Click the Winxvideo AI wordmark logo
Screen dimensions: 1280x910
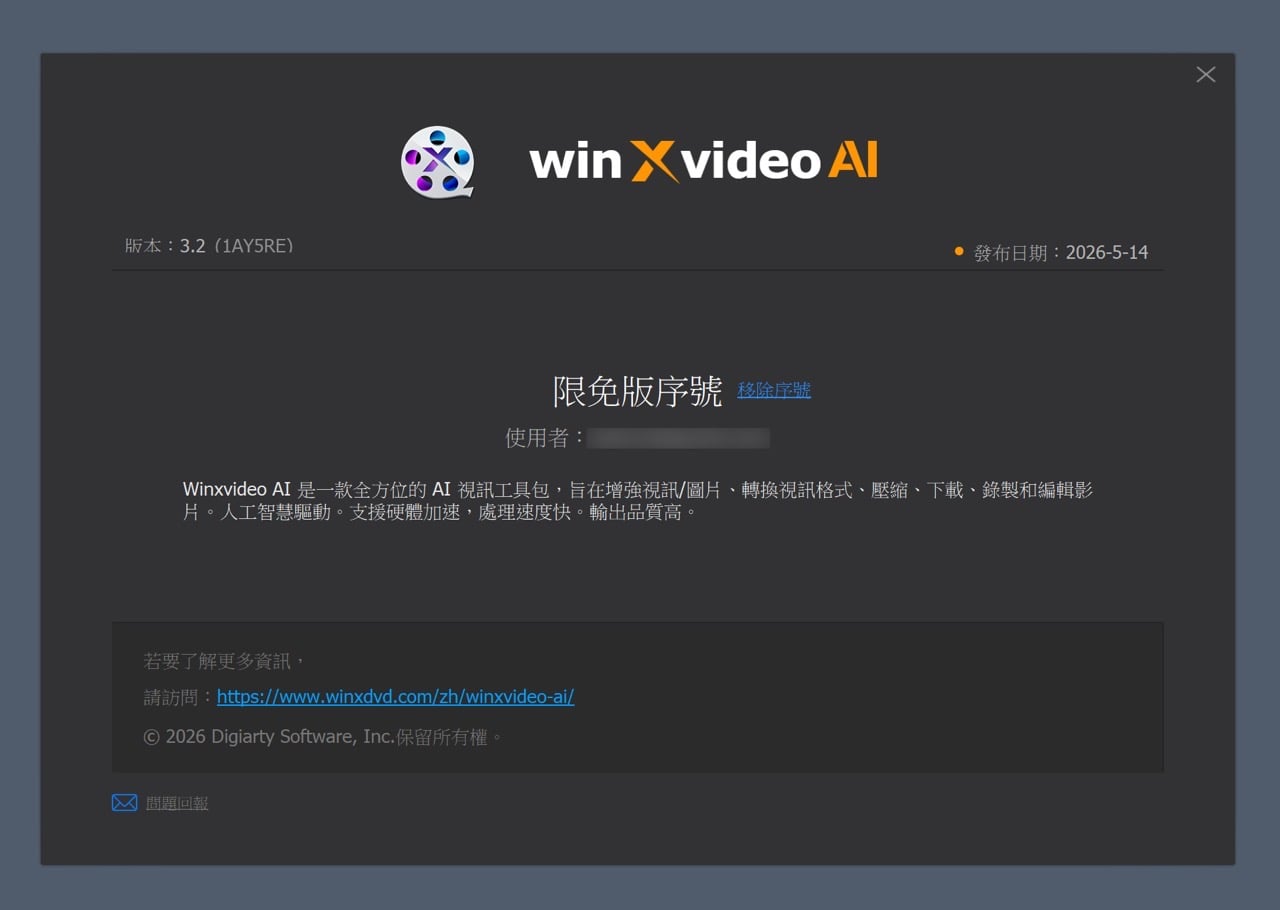tap(703, 161)
